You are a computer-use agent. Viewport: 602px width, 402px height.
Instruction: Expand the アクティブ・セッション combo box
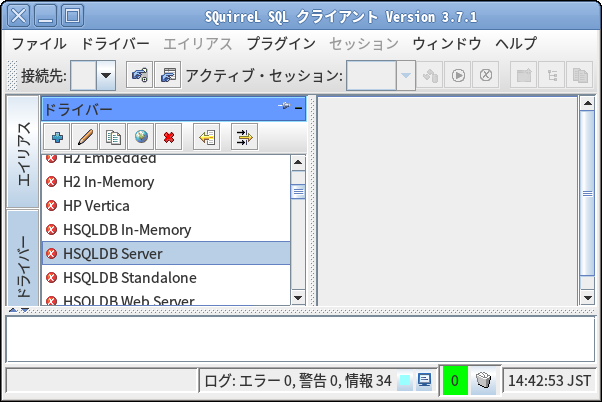406,75
